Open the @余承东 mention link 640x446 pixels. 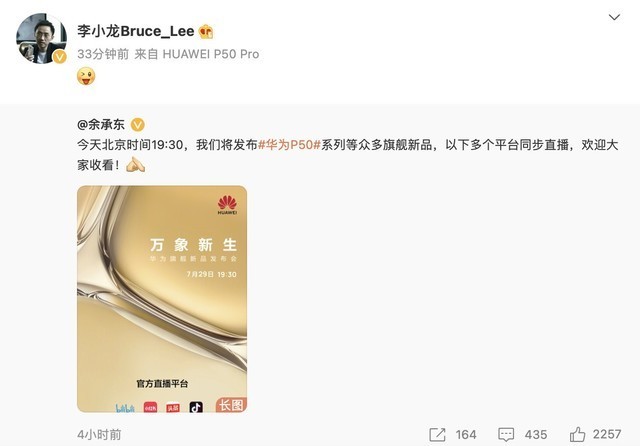[101, 124]
